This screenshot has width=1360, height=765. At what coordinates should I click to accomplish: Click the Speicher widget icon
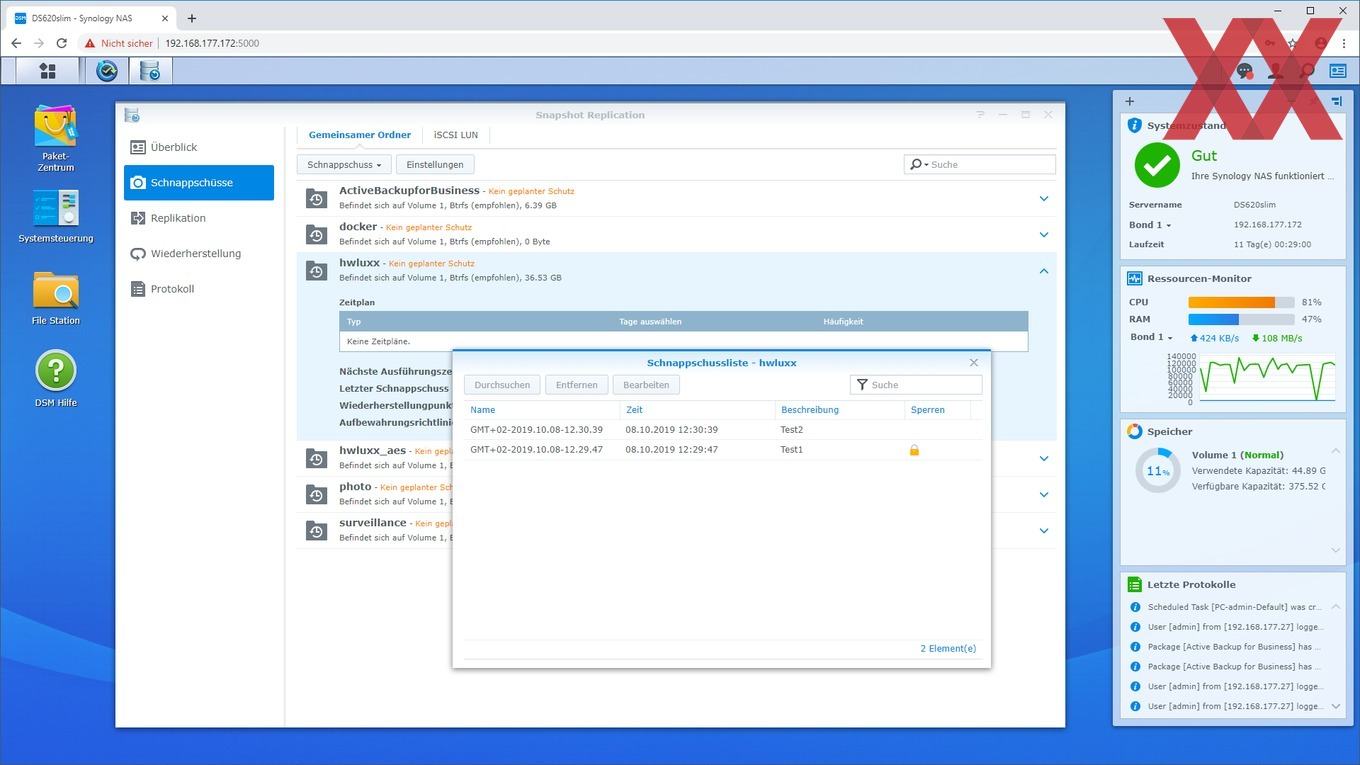click(1135, 432)
